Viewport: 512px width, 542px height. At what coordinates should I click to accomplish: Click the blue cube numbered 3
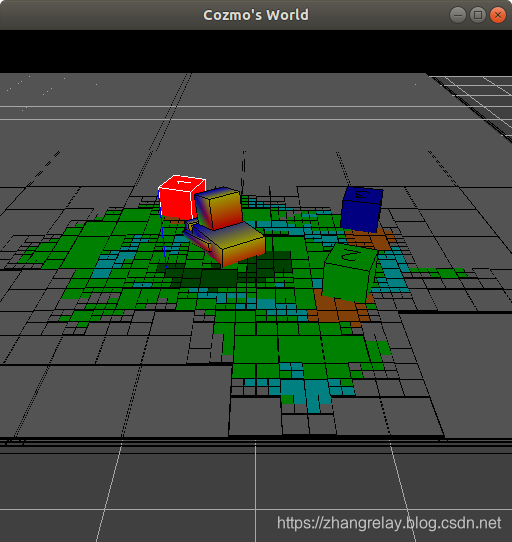click(x=362, y=209)
